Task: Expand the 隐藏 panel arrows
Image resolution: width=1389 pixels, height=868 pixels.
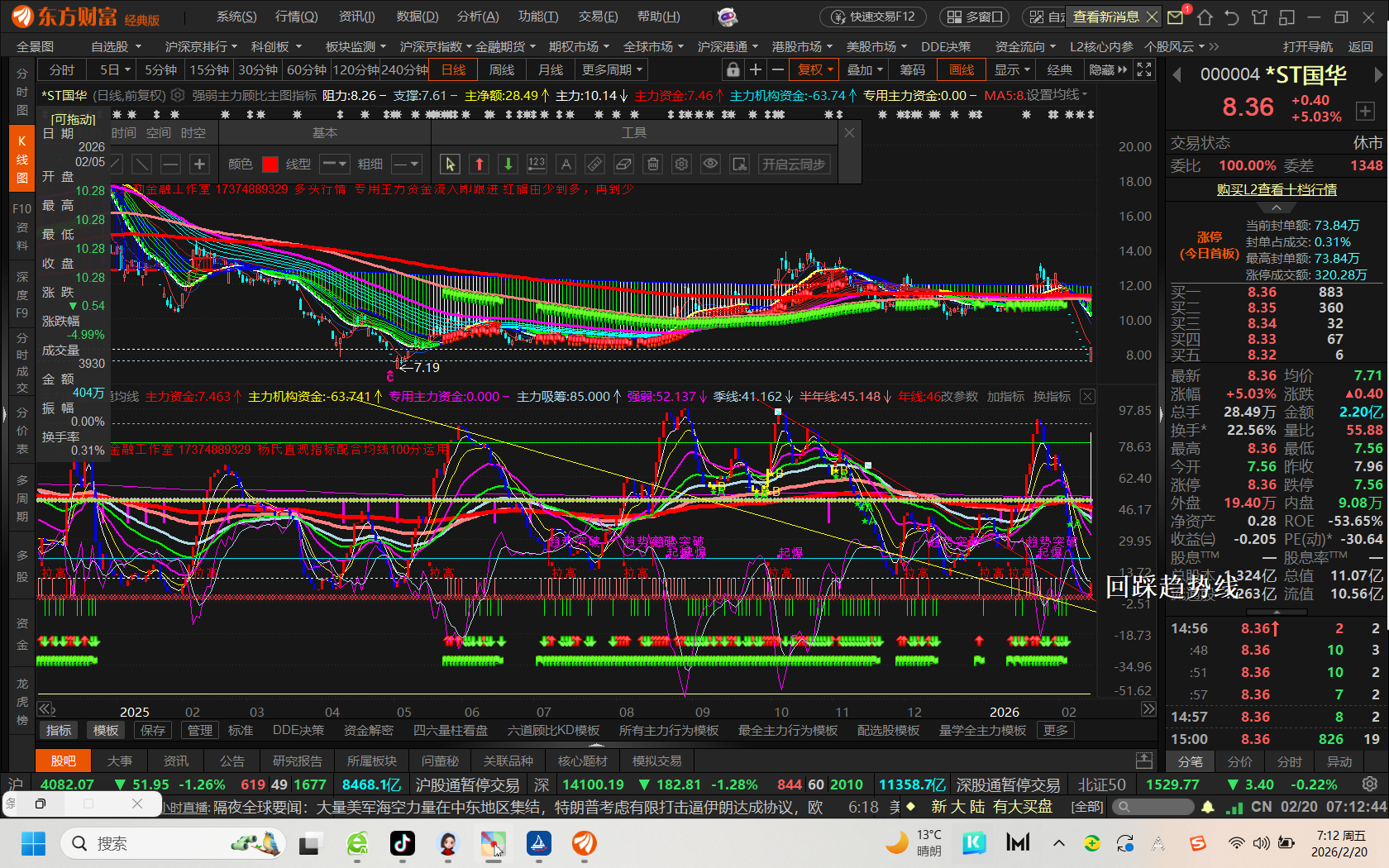Action: (x=1108, y=69)
